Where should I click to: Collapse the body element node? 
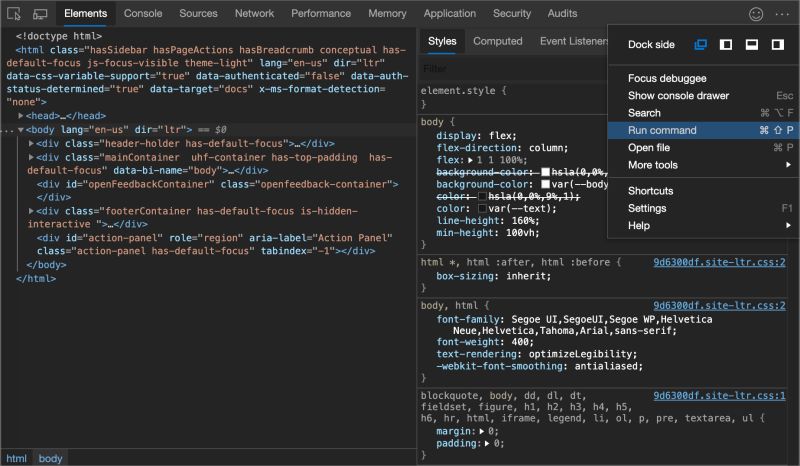pos(20,130)
